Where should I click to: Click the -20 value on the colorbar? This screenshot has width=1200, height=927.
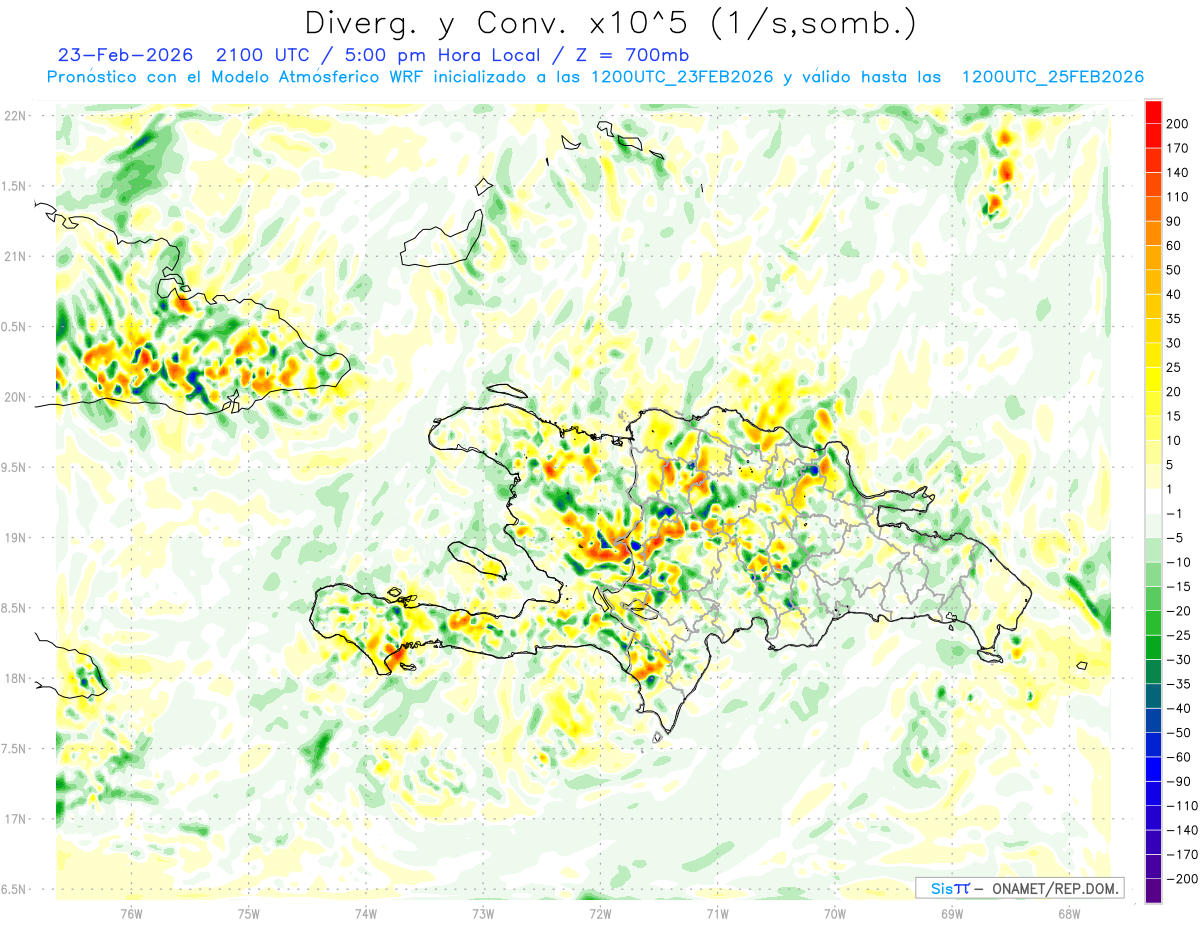click(1179, 611)
